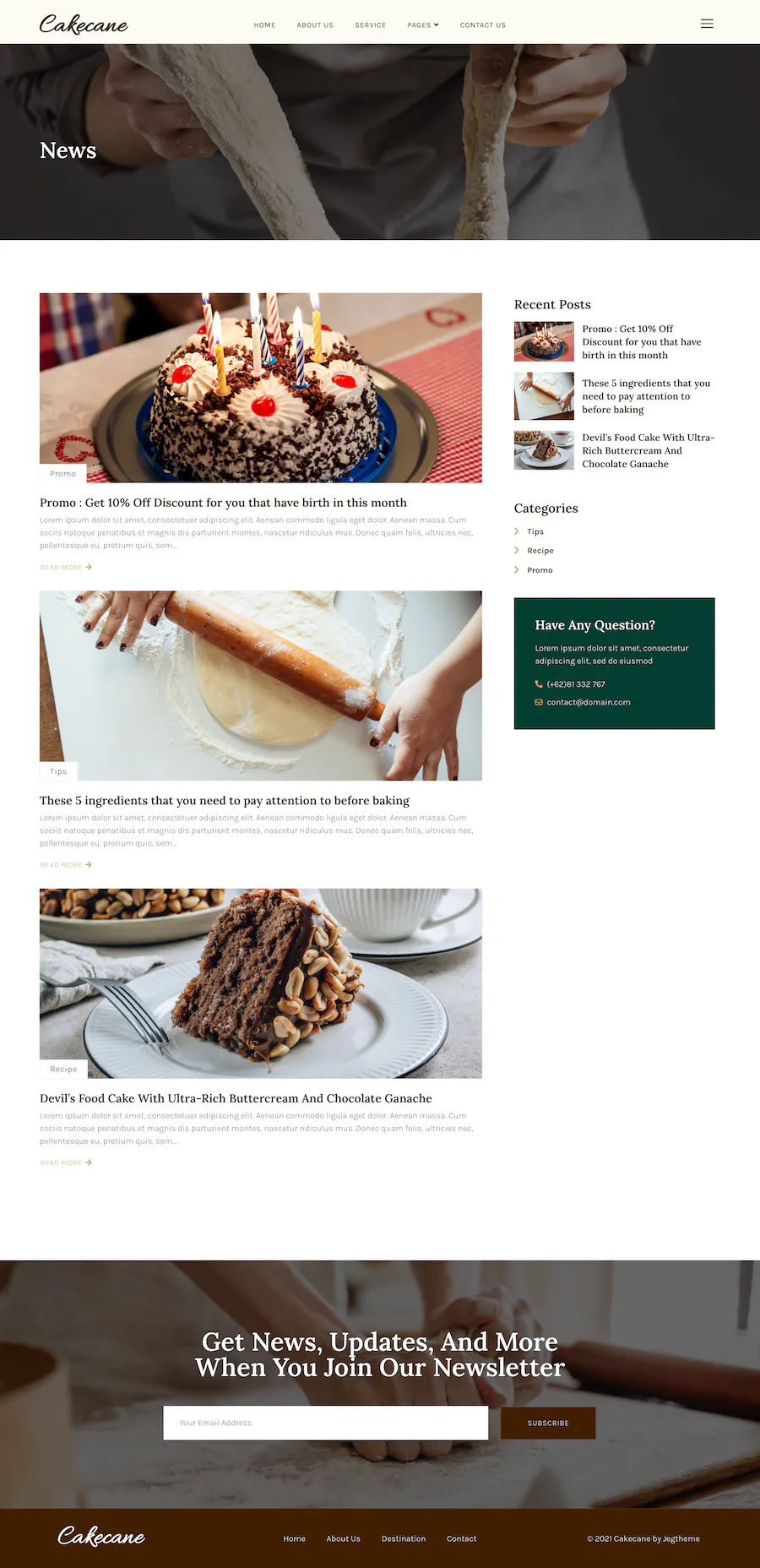
Task: Open Contact Us in the top navigation
Action: point(483,25)
